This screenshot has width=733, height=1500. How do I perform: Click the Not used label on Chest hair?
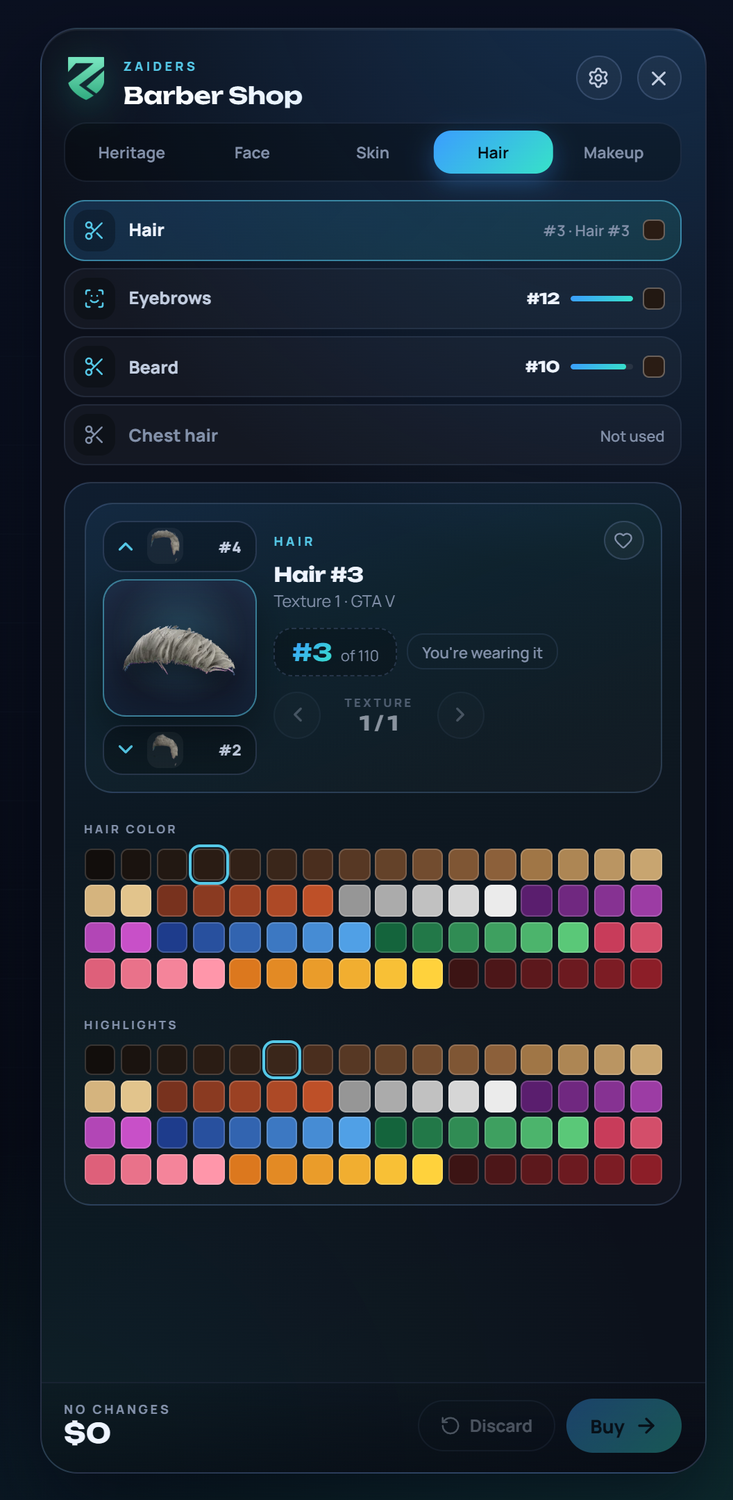(632, 436)
